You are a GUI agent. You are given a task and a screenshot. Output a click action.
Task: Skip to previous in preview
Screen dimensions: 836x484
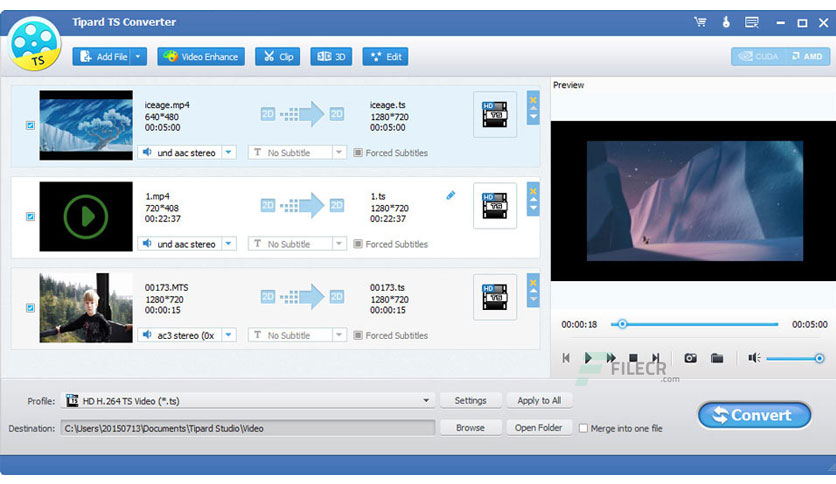566,358
